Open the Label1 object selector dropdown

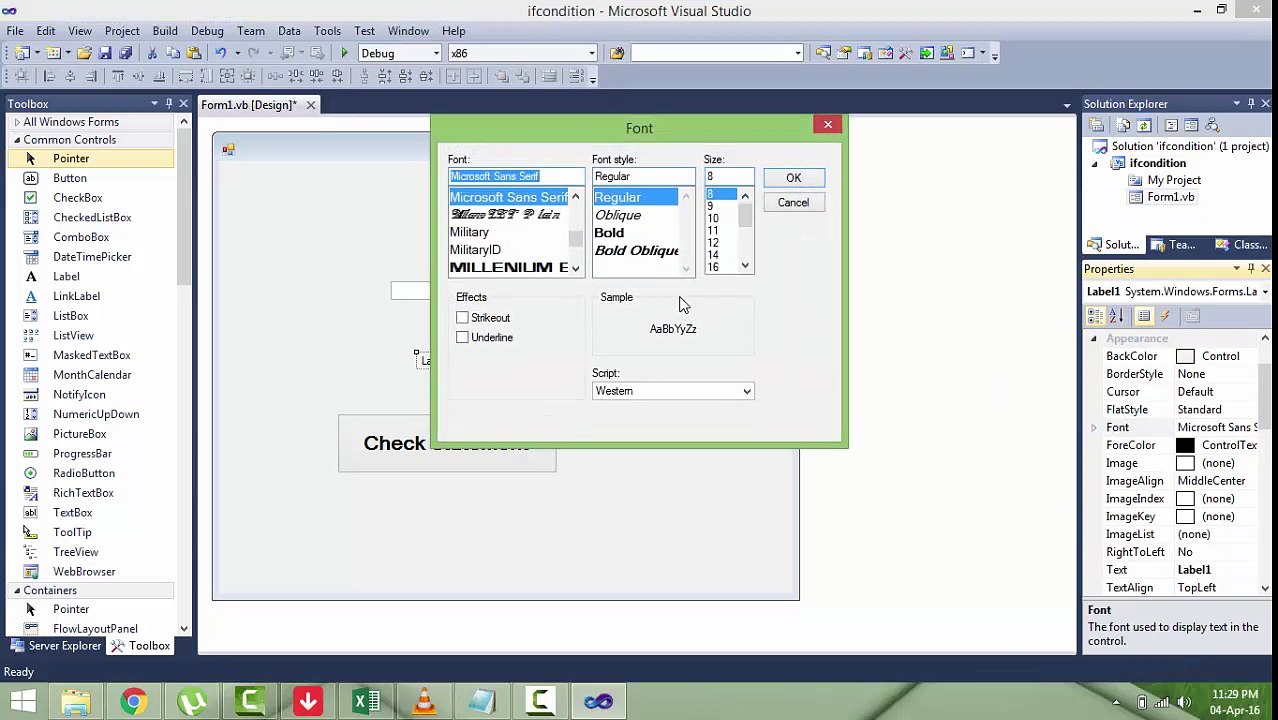point(1265,292)
